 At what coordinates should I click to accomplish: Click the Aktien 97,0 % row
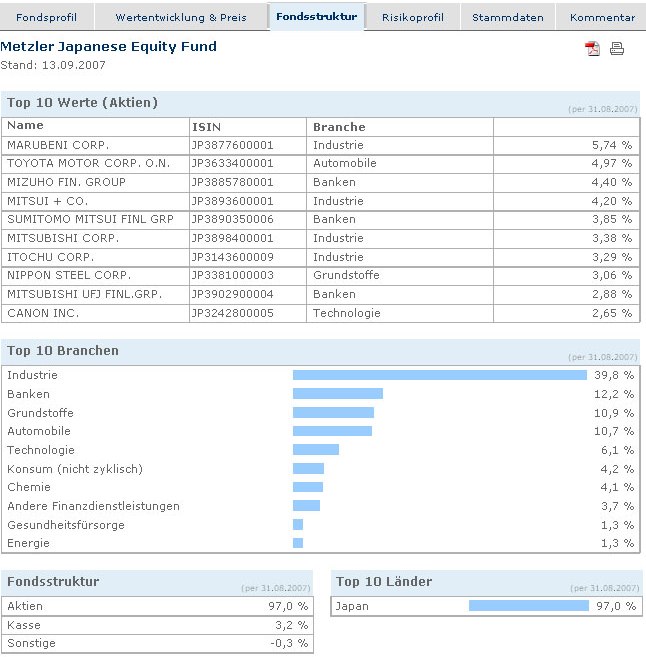pos(158,606)
